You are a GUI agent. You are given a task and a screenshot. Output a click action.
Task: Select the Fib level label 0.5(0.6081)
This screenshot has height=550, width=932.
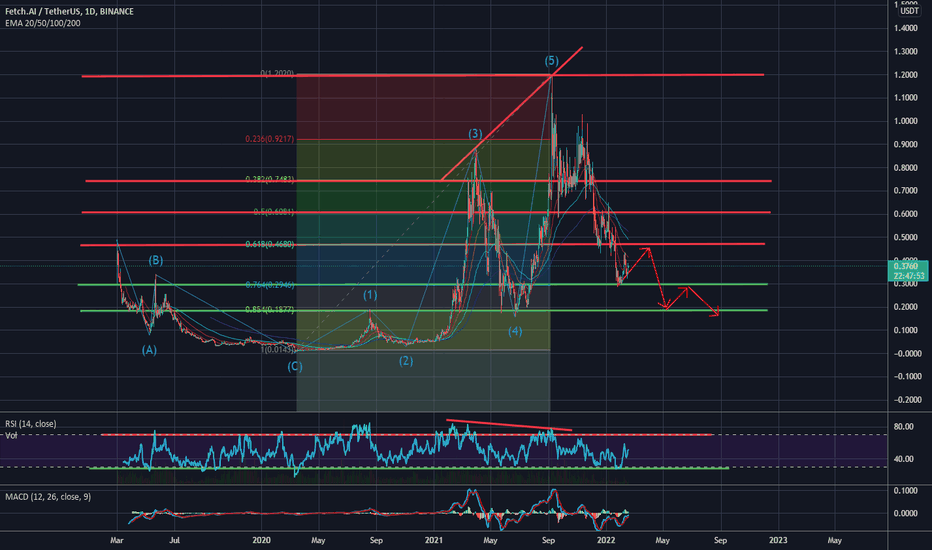273,212
